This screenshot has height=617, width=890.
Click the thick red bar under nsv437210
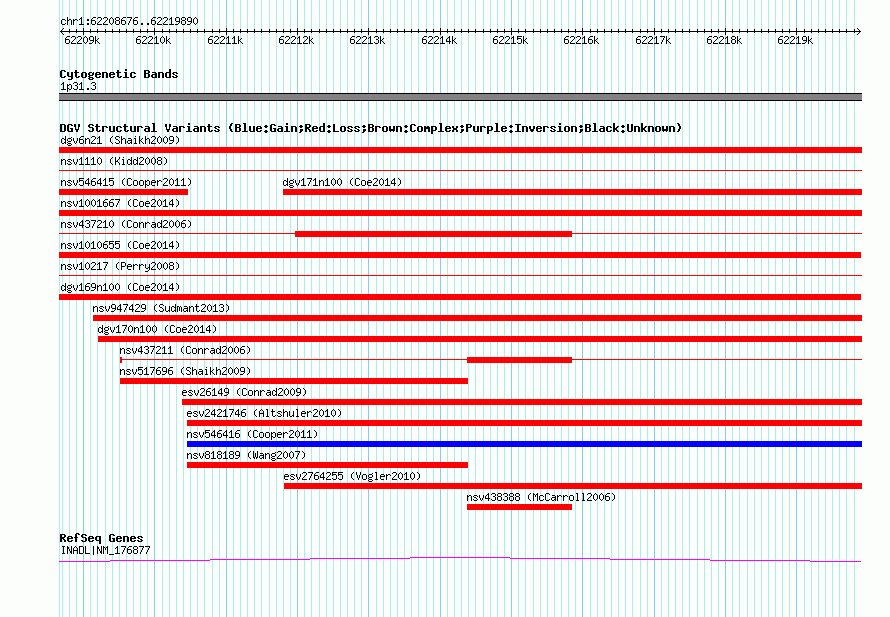433,234
